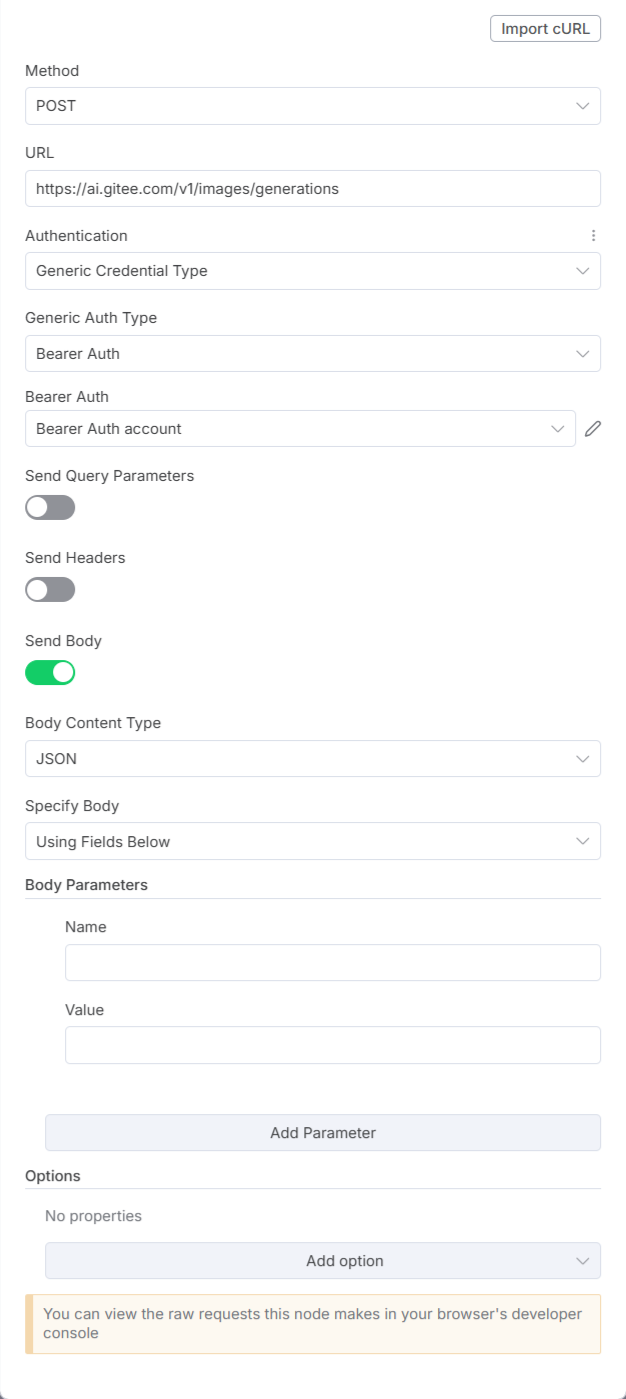This screenshot has height=1399, width=626.
Task: Click the body parameter Value field
Action: (332, 1045)
